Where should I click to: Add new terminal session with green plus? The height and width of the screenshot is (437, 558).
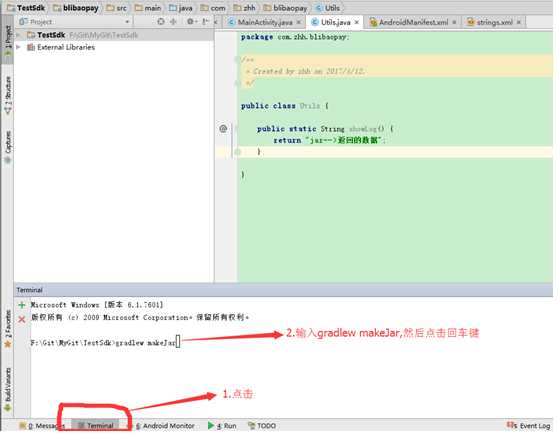click(22, 305)
